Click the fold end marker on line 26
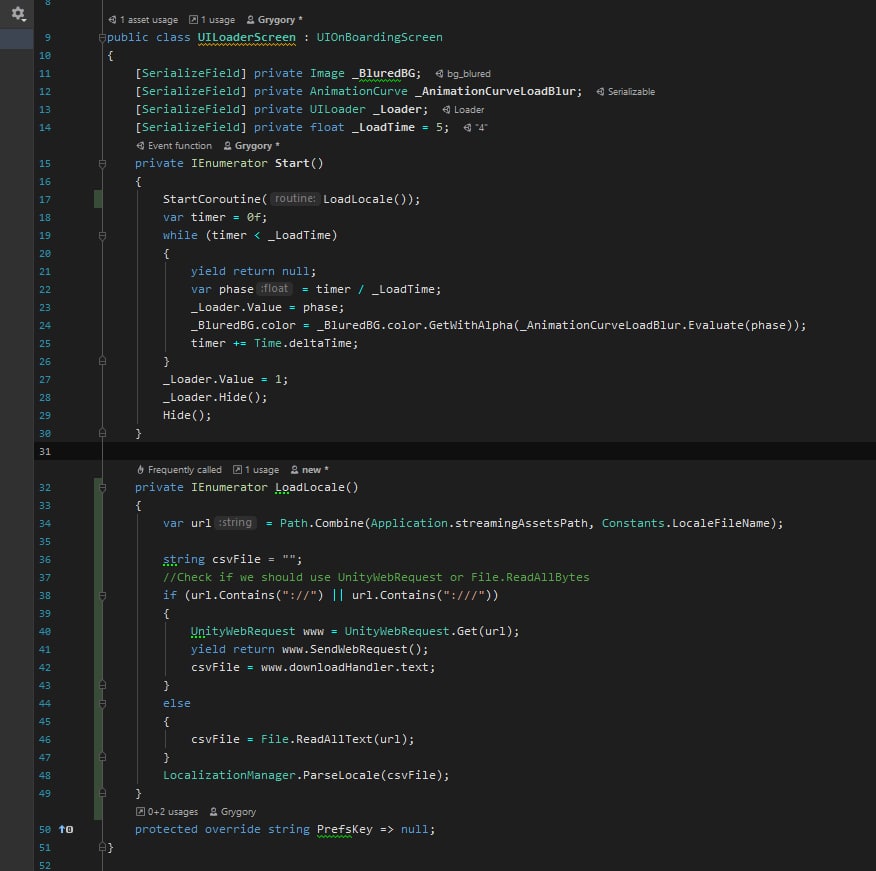The width and height of the screenshot is (876, 871). 102,361
